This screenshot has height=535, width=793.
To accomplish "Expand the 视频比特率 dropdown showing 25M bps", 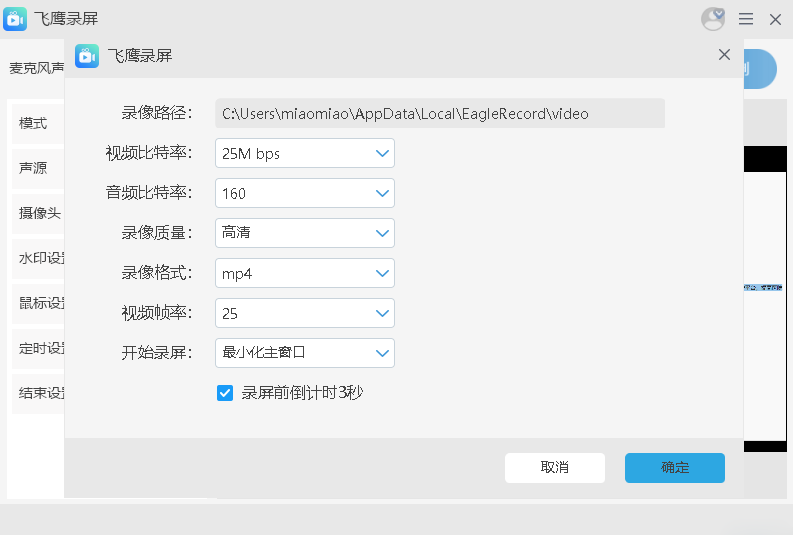I will (x=305, y=153).
